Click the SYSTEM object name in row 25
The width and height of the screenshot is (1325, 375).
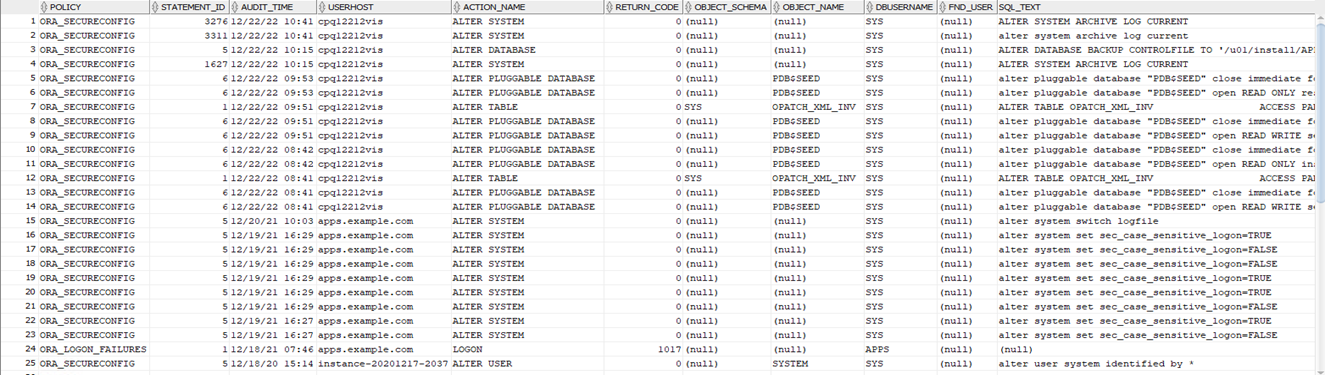pyautogui.click(x=790, y=364)
